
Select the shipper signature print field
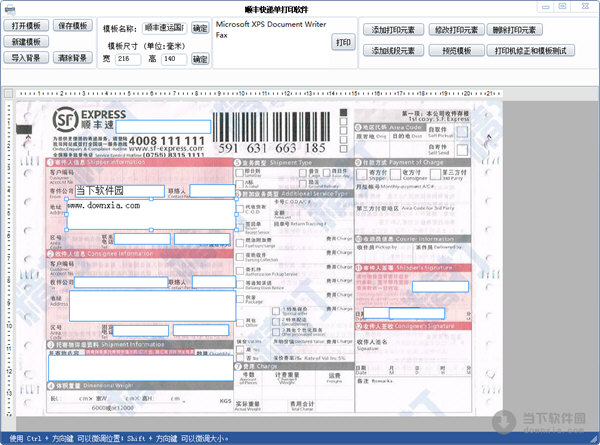click(440, 287)
